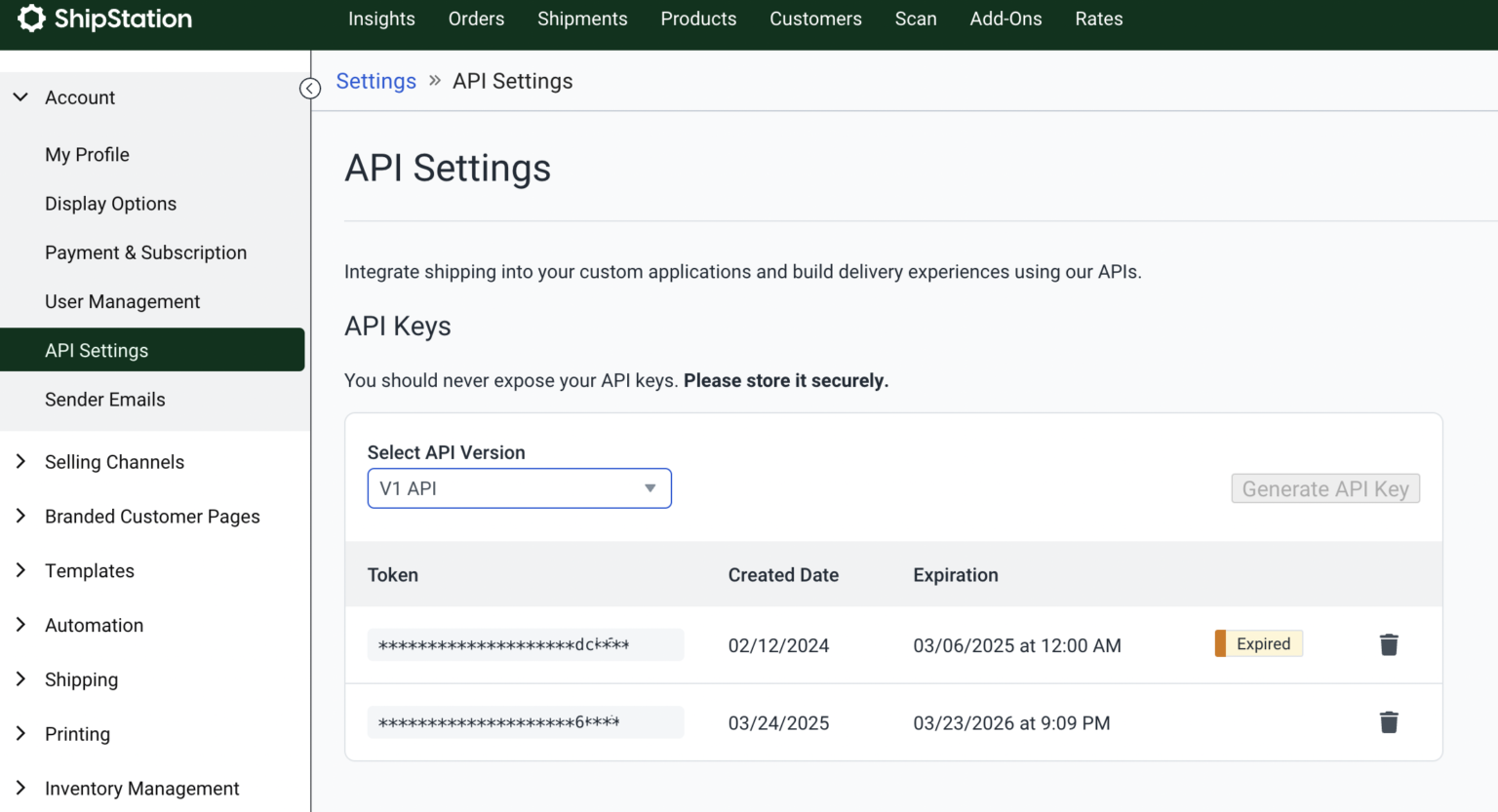1498x812 pixels.
Task: Select Payment & Subscription settings
Action: coord(145,252)
